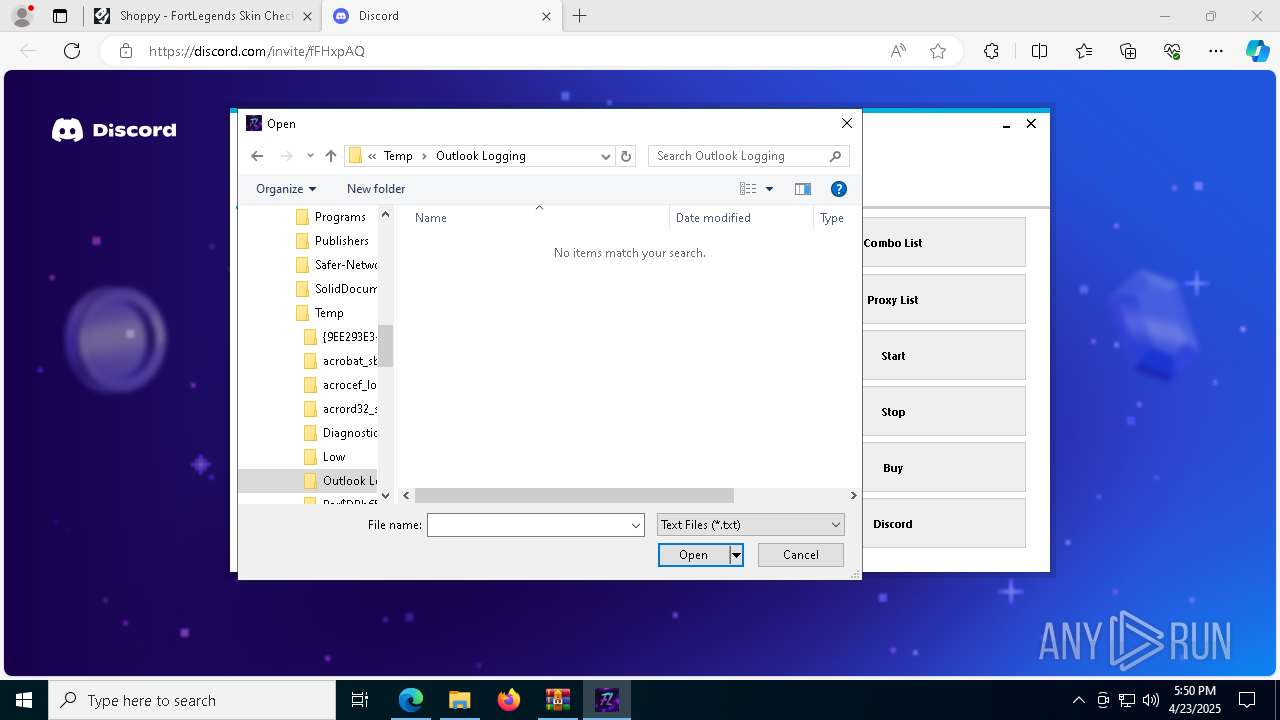Click search magnifier in Open dialog
The width and height of the screenshot is (1280, 720).
coord(836,156)
